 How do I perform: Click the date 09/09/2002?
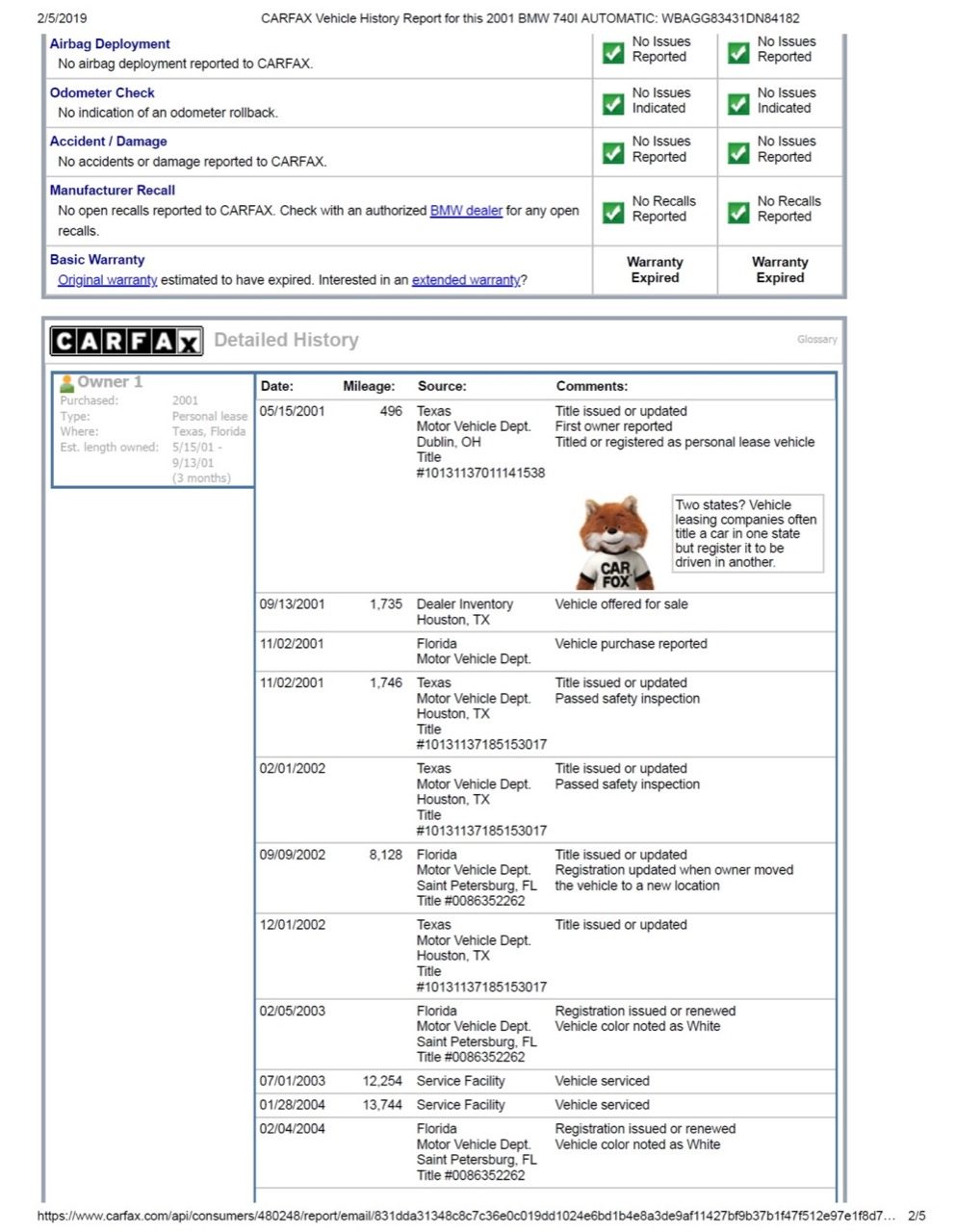tap(293, 855)
